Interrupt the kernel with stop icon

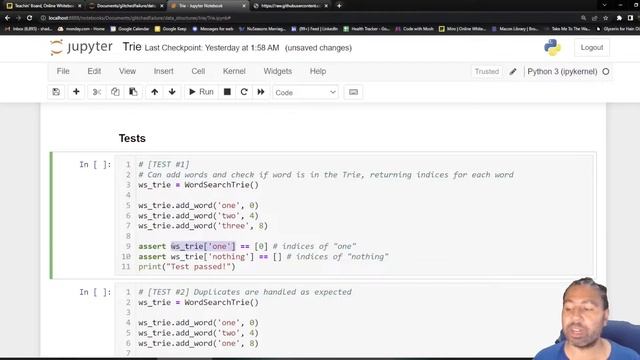(x=227, y=92)
